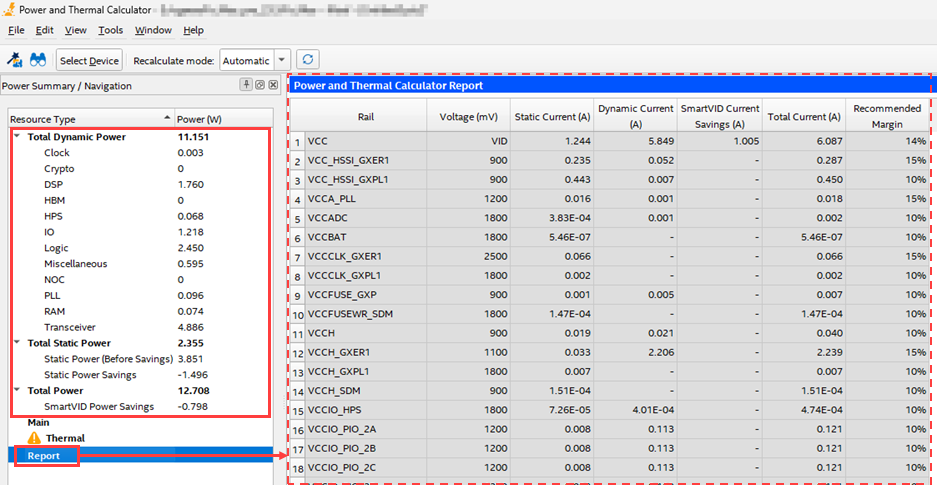Click the VCCCLK_GXER1 rail cell
Screen dimensions: 937x485
click(367, 256)
